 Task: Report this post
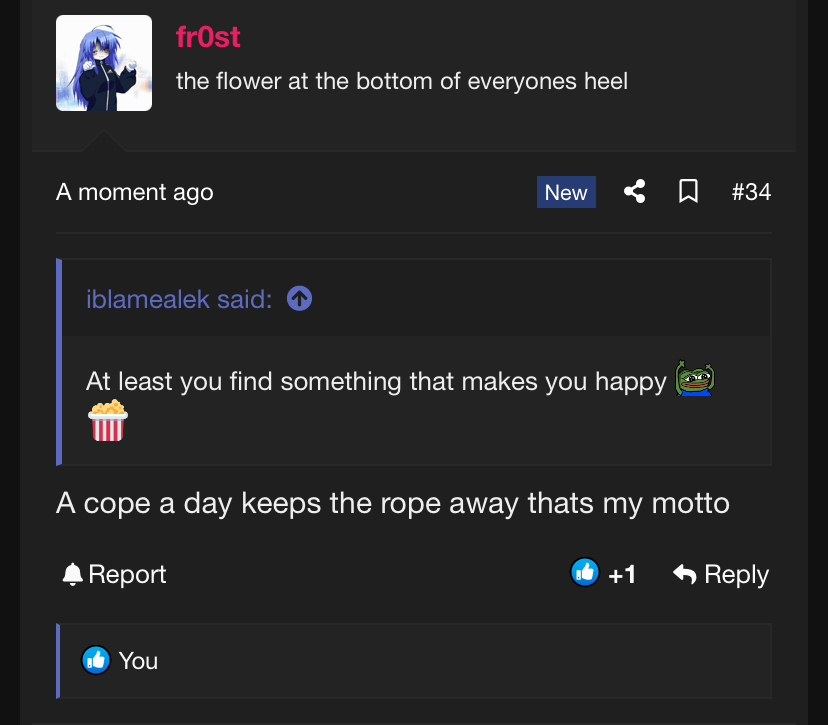coord(114,574)
